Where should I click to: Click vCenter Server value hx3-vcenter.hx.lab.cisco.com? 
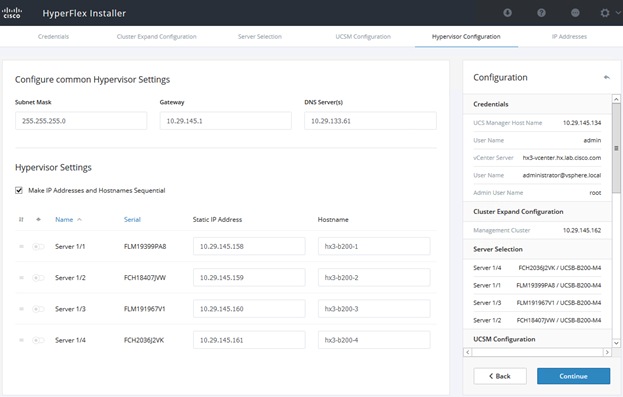point(561,158)
